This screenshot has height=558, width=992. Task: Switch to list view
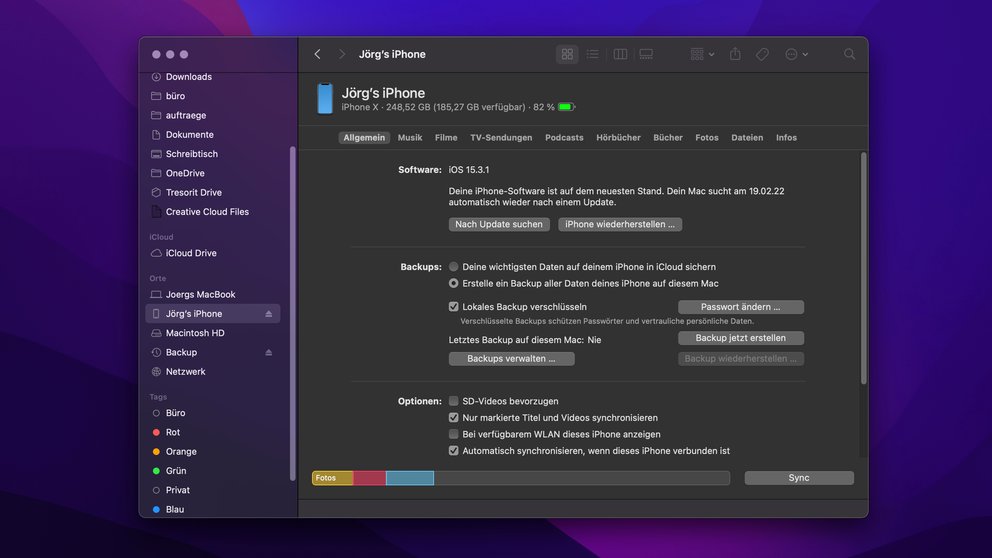click(593, 54)
